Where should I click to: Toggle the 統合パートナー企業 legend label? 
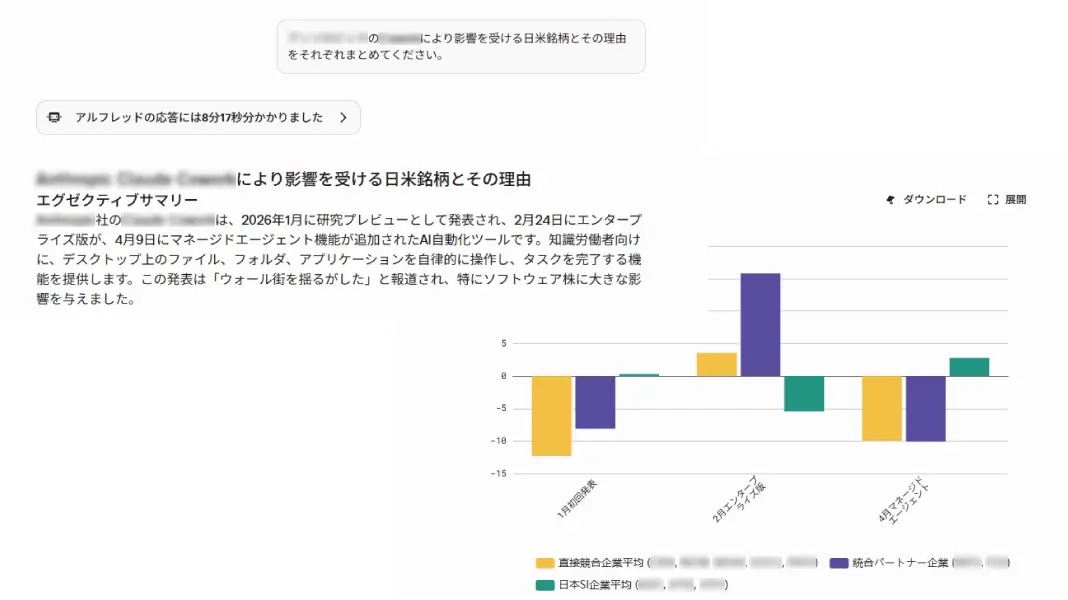pyautogui.click(x=900, y=563)
